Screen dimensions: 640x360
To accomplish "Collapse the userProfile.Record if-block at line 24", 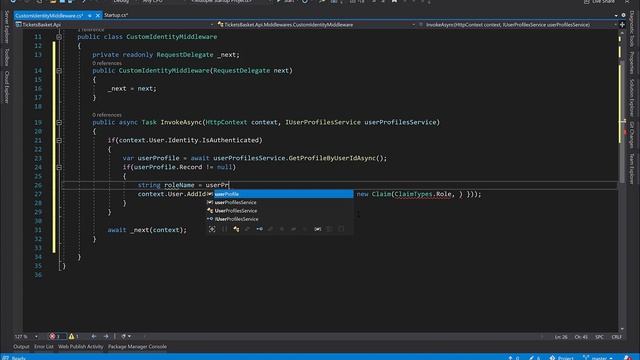I will pyautogui.click(x=59, y=167).
